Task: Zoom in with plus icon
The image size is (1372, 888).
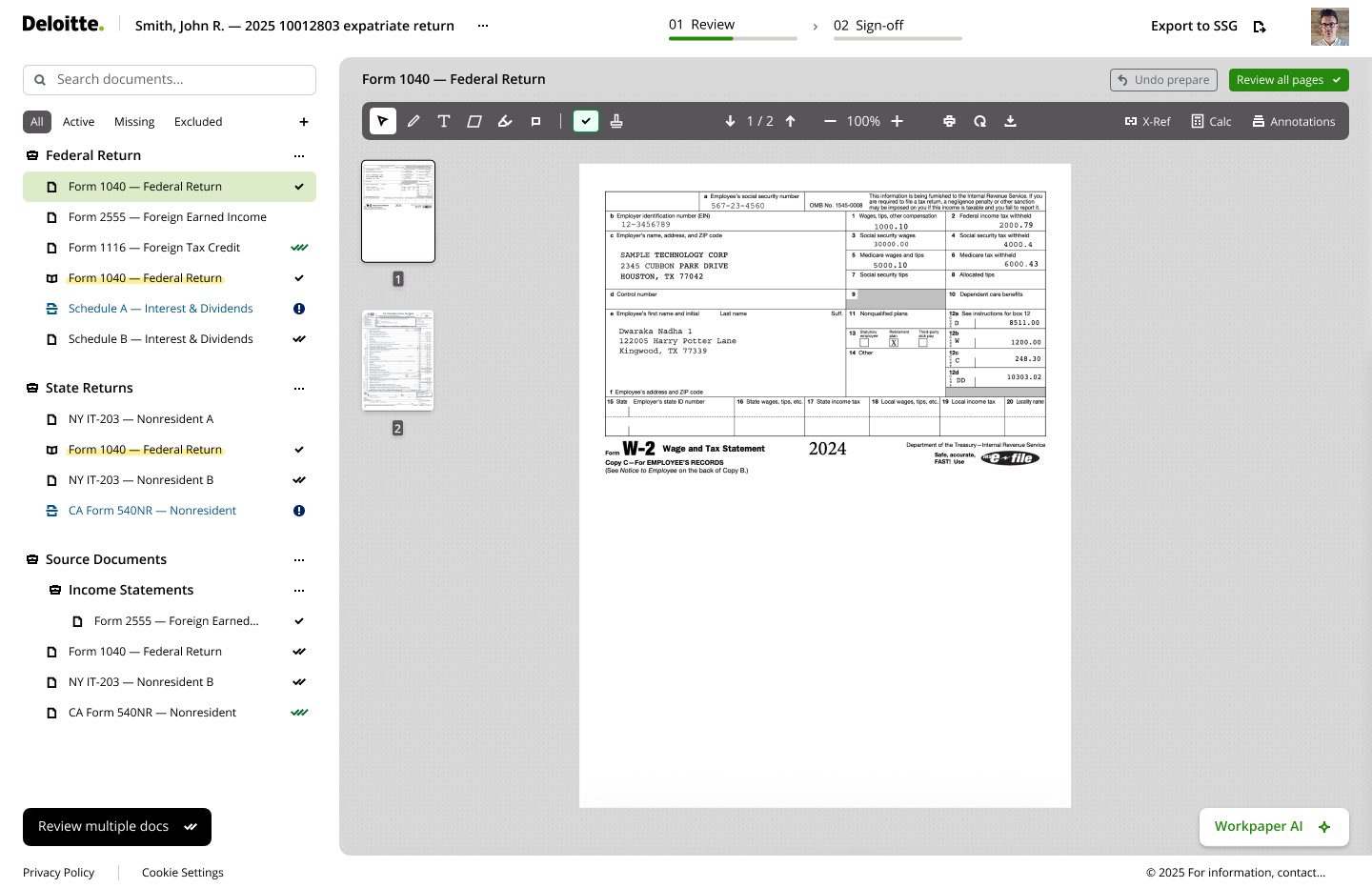Action: click(897, 121)
